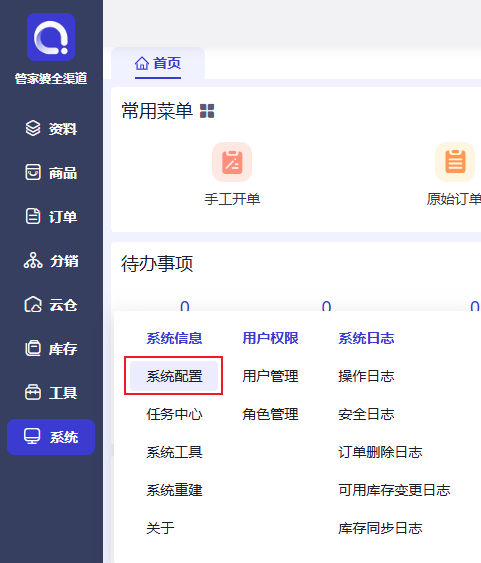
Task: Open the 工具 sidebar section
Action: (x=51, y=392)
